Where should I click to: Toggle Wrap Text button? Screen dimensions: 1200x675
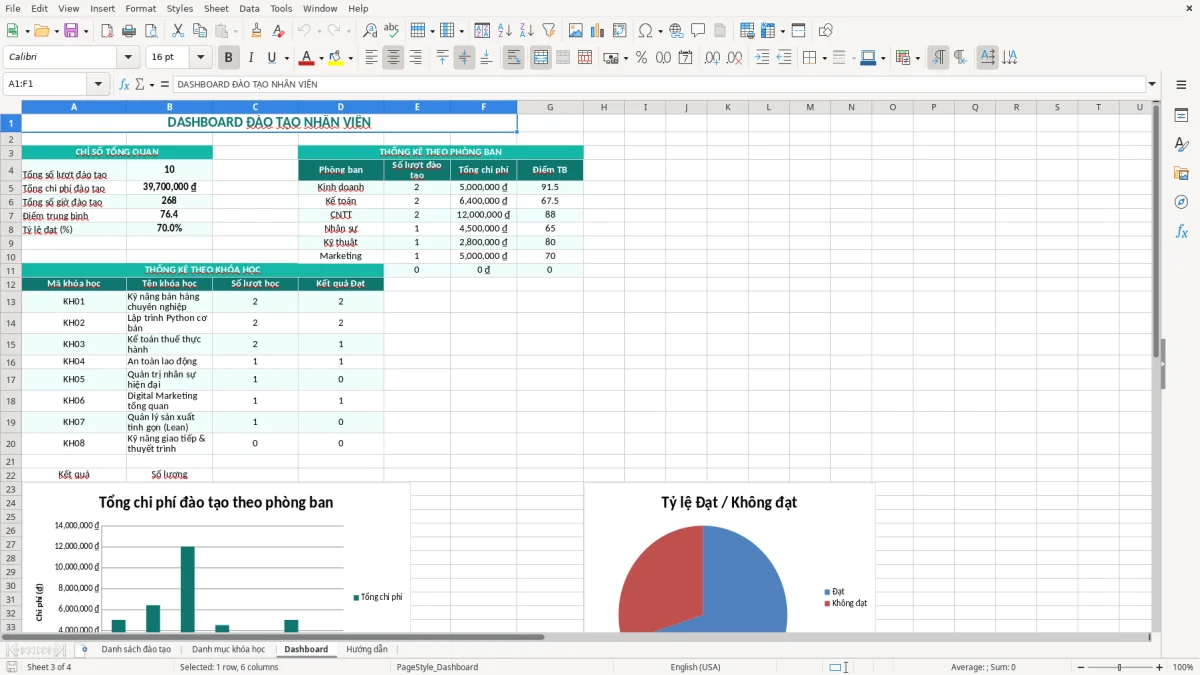point(514,58)
